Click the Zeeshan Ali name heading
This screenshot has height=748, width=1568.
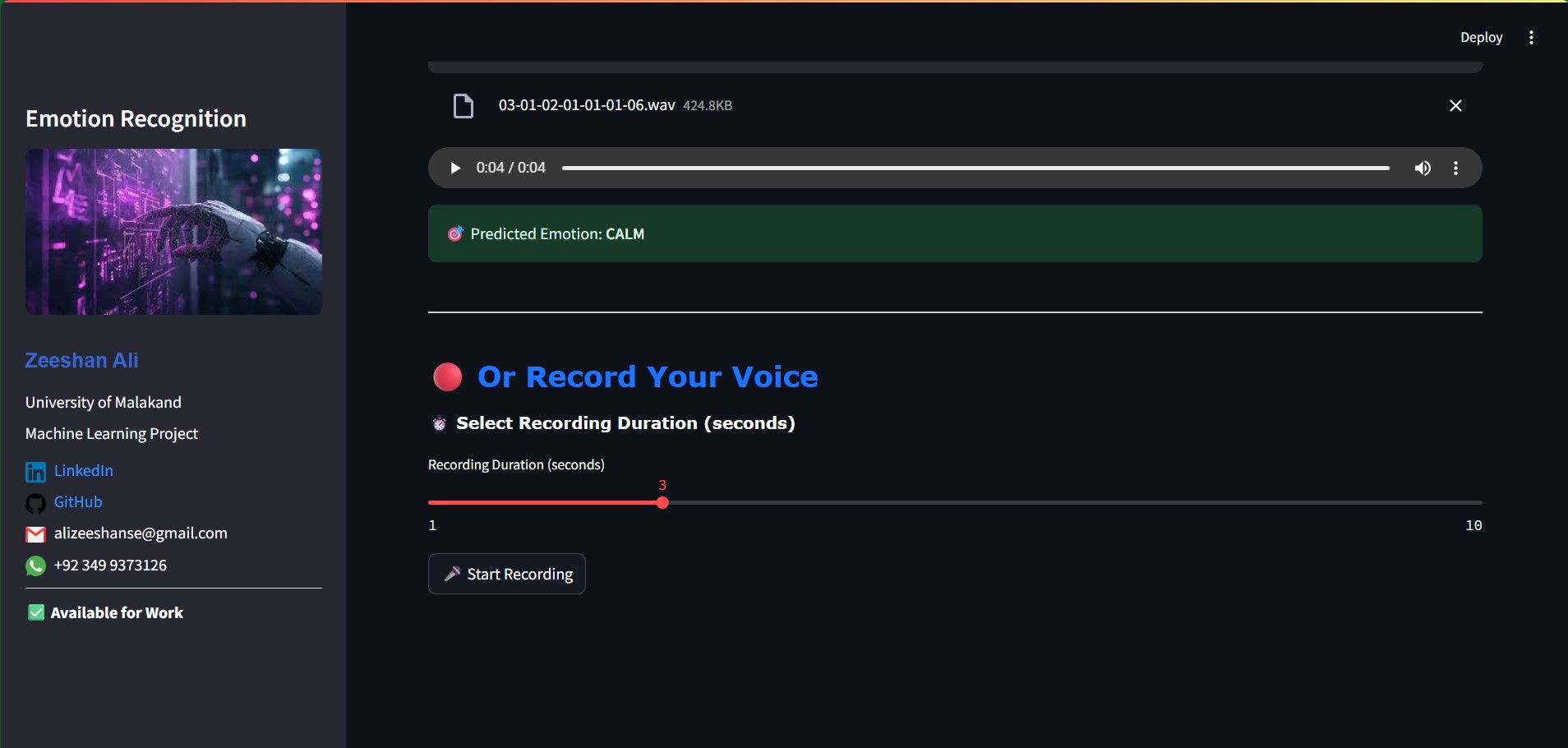point(81,360)
